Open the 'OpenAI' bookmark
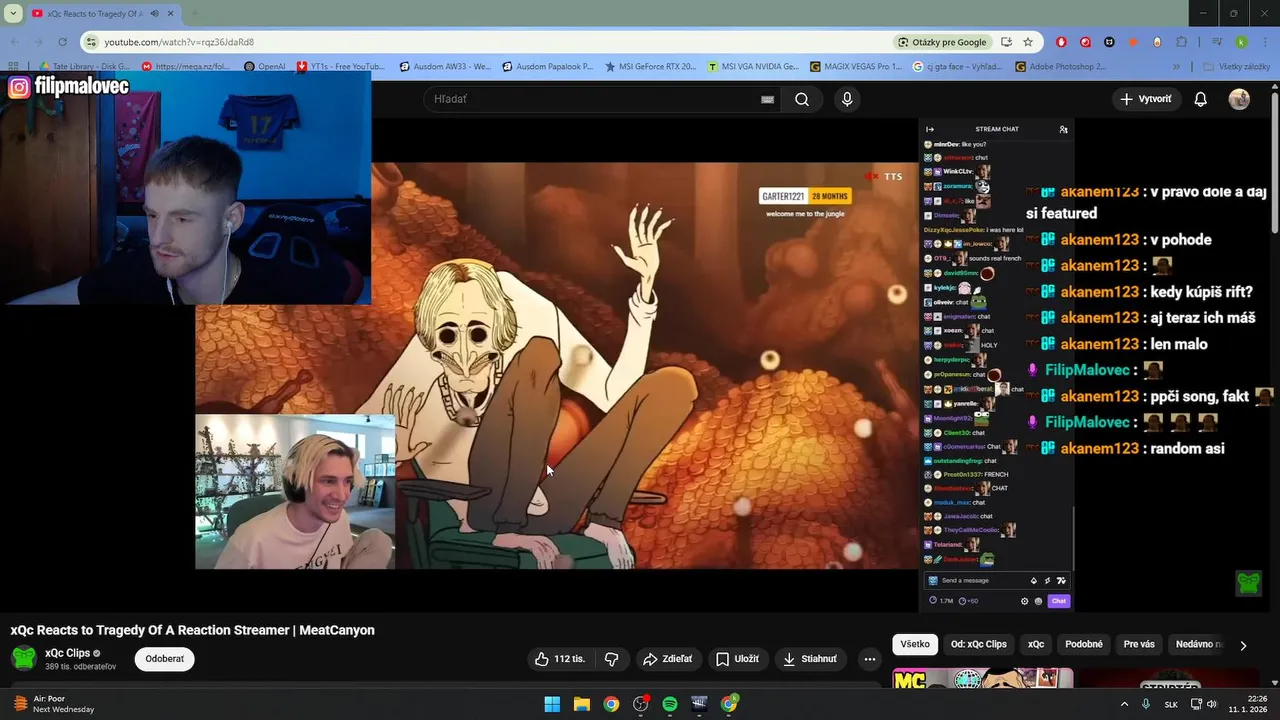This screenshot has width=1280, height=720. click(265, 67)
